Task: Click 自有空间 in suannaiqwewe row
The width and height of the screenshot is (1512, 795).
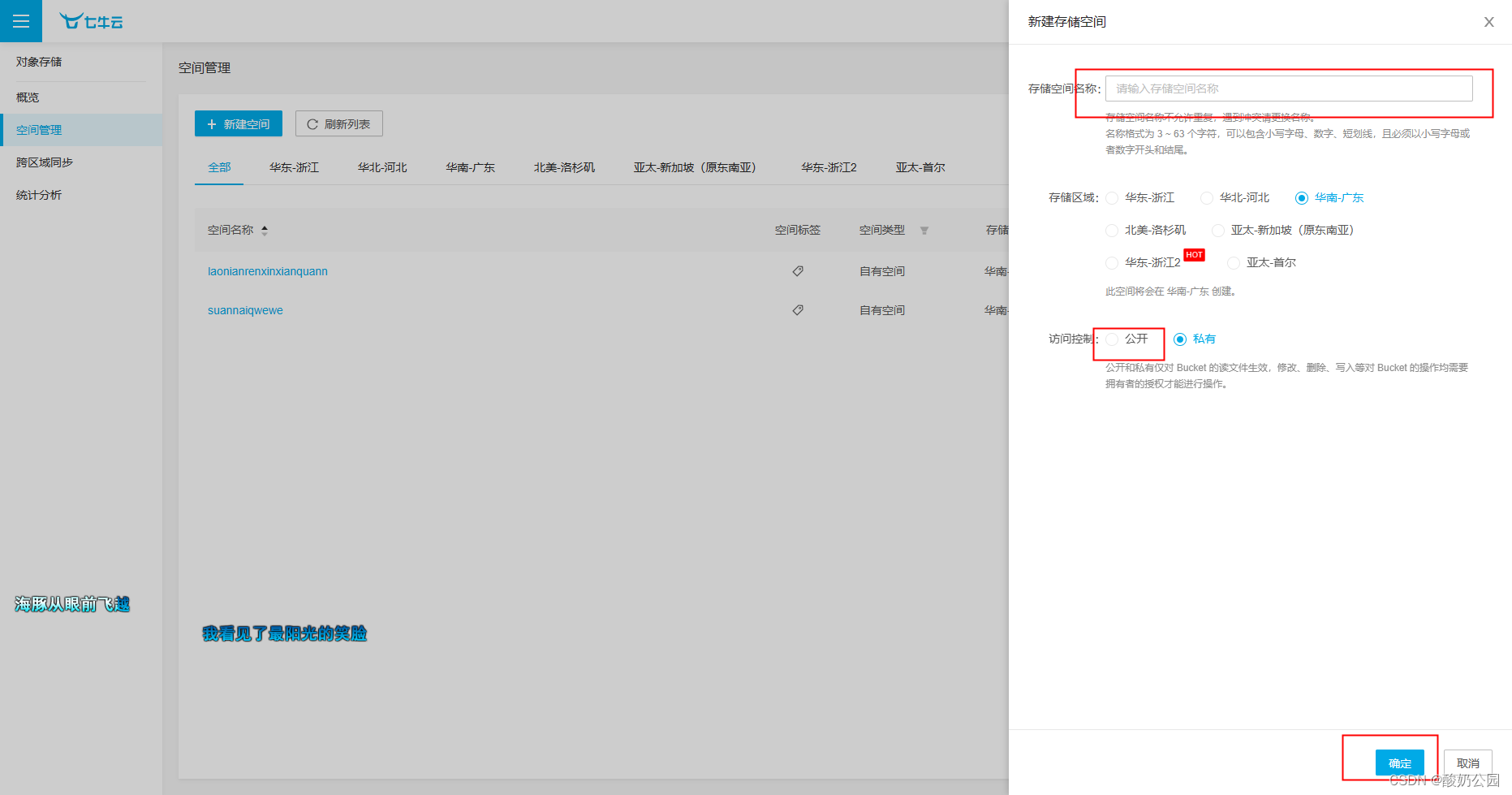Action: (x=882, y=310)
